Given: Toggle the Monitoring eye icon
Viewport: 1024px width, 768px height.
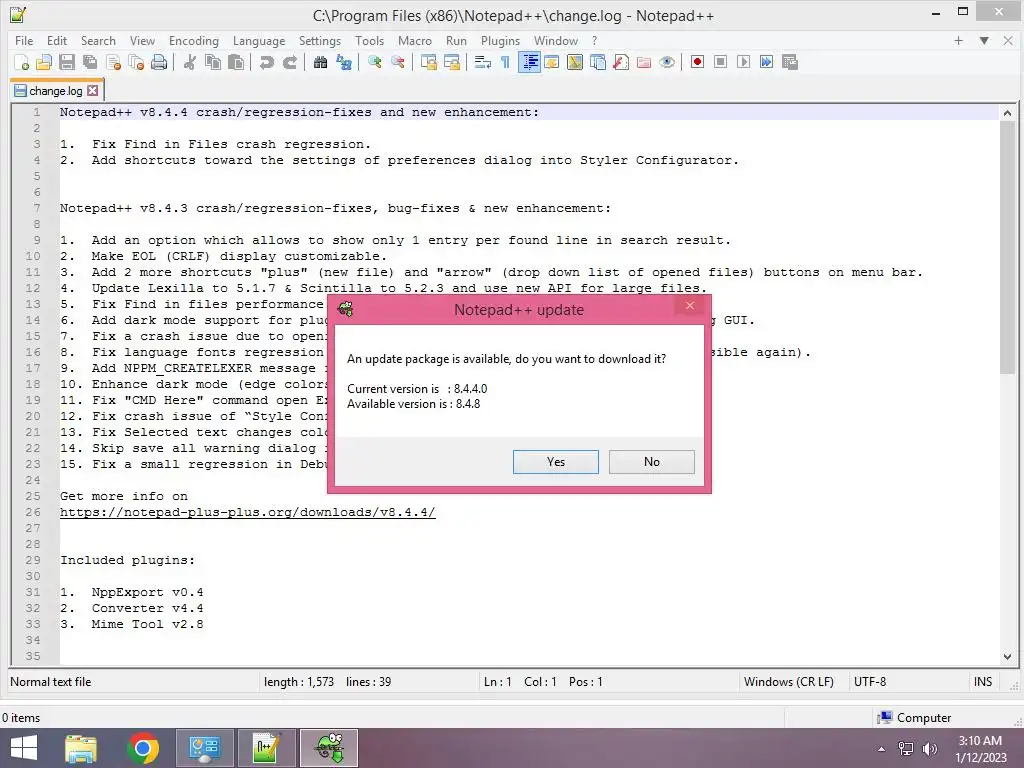Looking at the screenshot, I should click(667, 62).
